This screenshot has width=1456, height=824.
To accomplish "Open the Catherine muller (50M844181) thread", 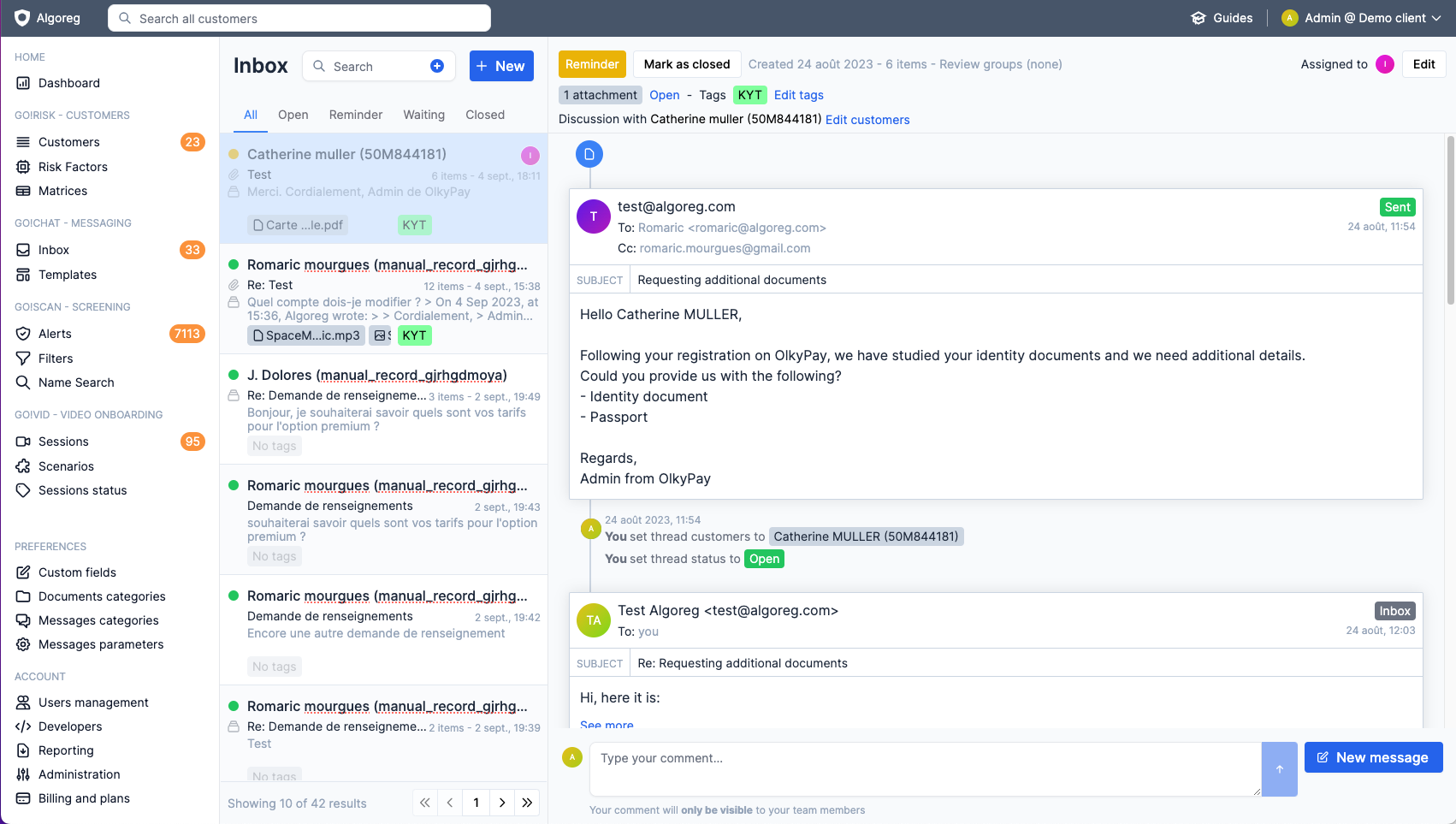I will click(x=384, y=188).
